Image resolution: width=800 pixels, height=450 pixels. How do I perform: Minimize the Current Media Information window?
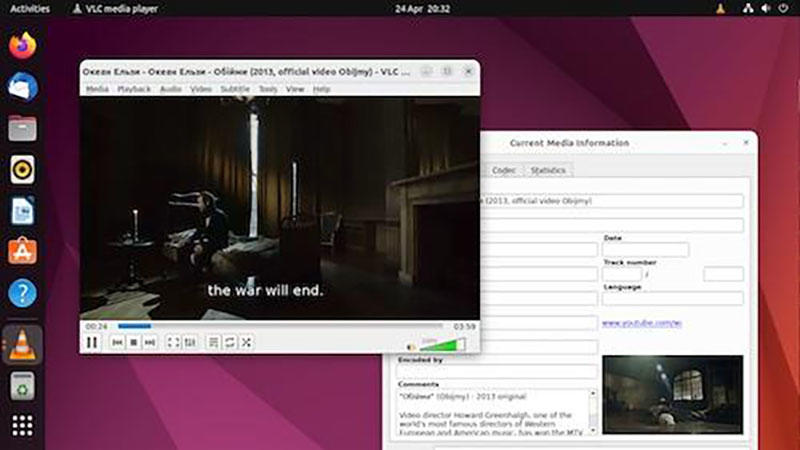(x=724, y=143)
